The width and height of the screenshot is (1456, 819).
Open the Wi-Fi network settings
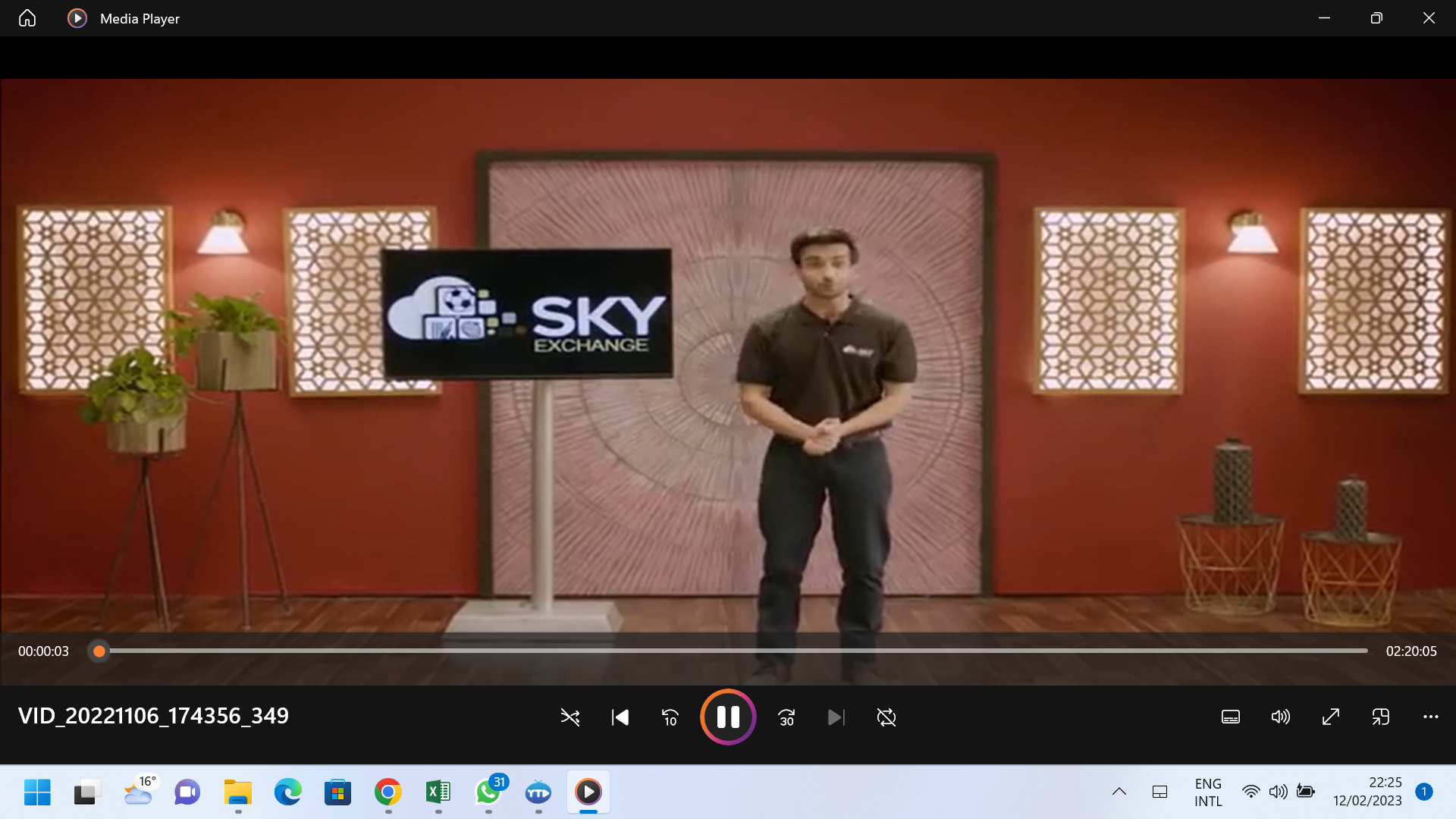click(x=1250, y=792)
